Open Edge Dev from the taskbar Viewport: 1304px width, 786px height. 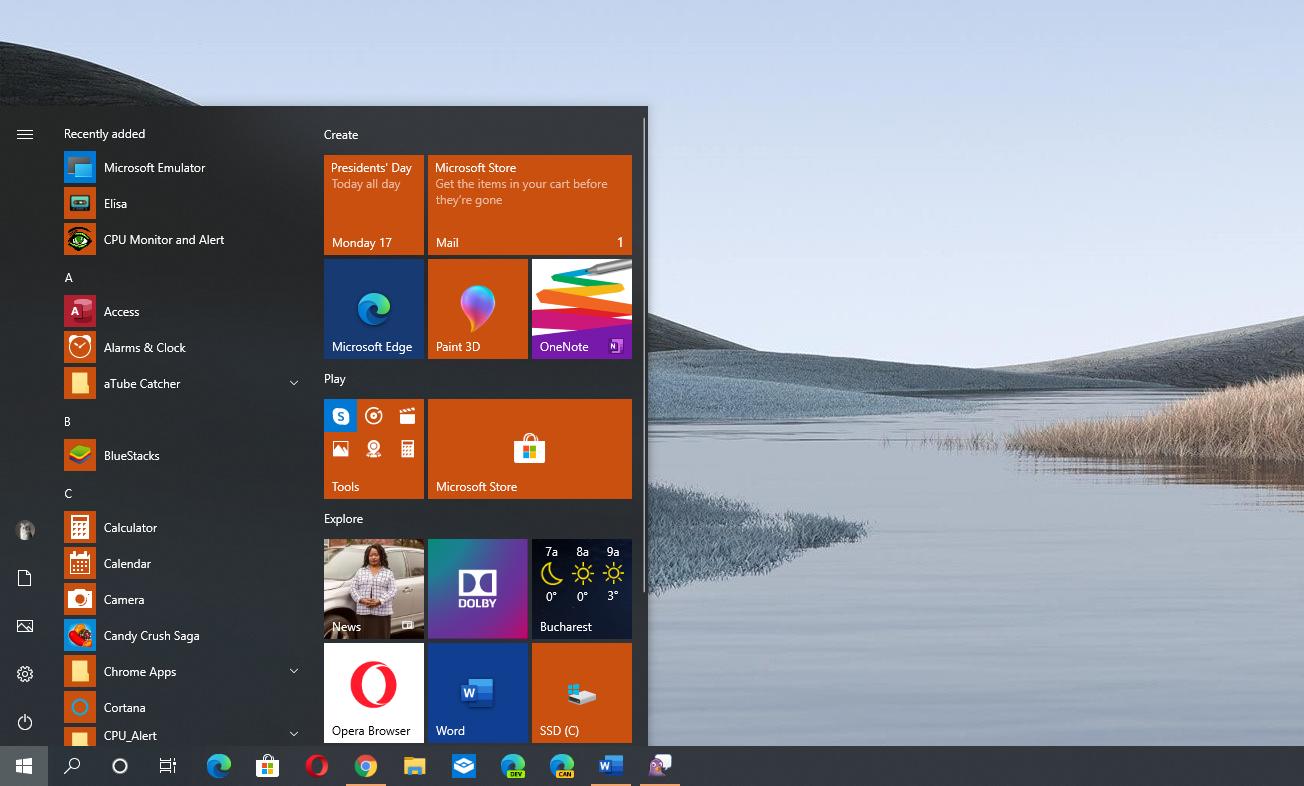pos(513,766)
